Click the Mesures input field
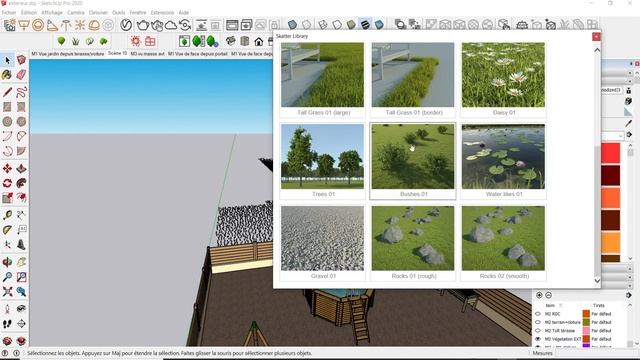Image resolution: width=640 pixels, height=360 pixels. pyautogui.click(x=596, y=353)
